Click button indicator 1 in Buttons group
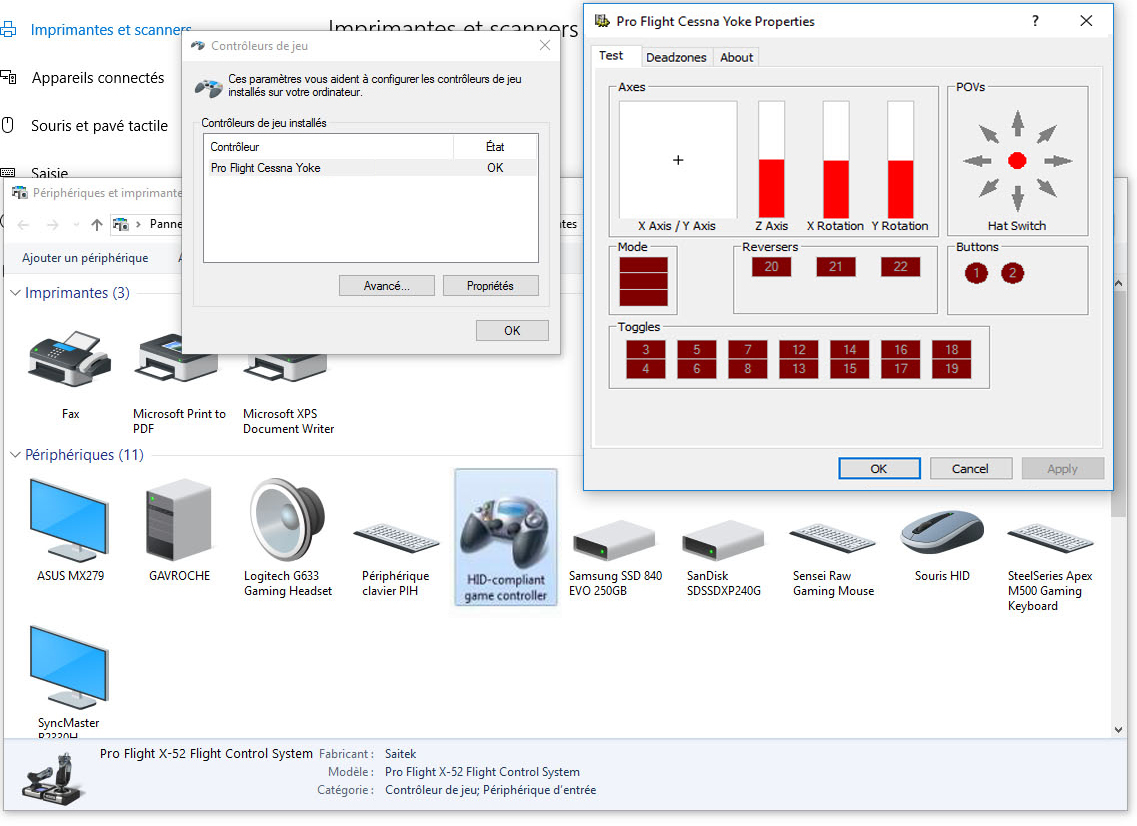The width and height of the screenshot is (1137, 826). pos(976,273)
